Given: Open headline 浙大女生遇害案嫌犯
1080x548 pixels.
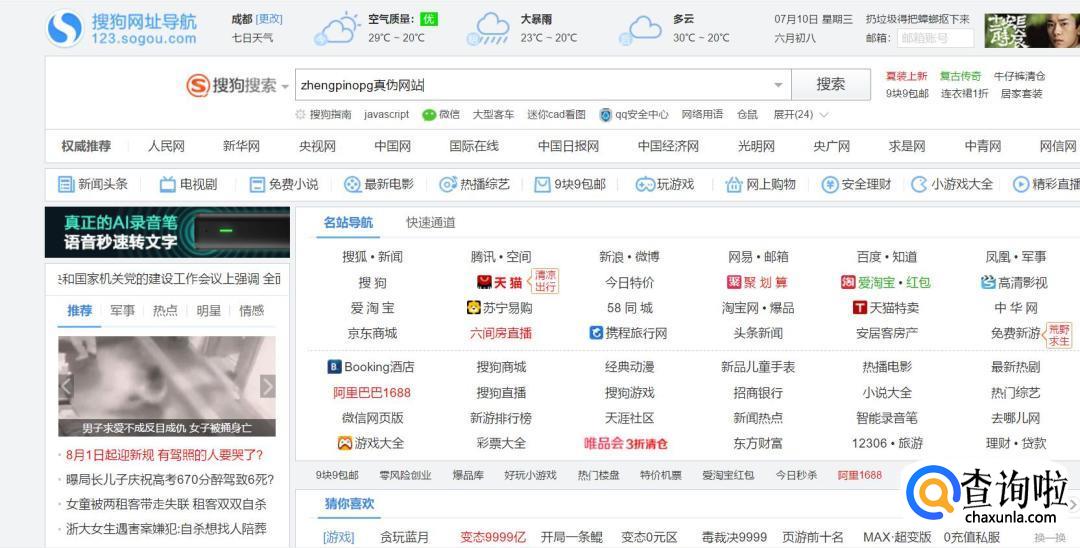Looking at the screenshot, I should click(x=167, y=529).
